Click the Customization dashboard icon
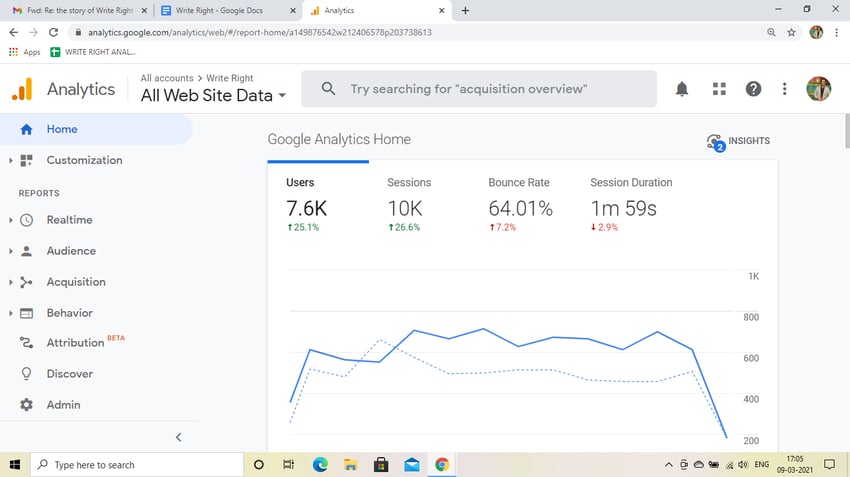 tap(26, 160)
